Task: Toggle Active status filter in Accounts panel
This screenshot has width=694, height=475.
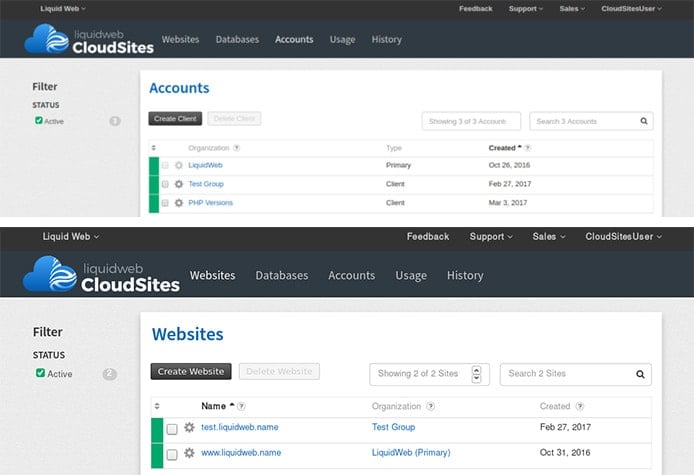Action: click(x=39, y=120)
